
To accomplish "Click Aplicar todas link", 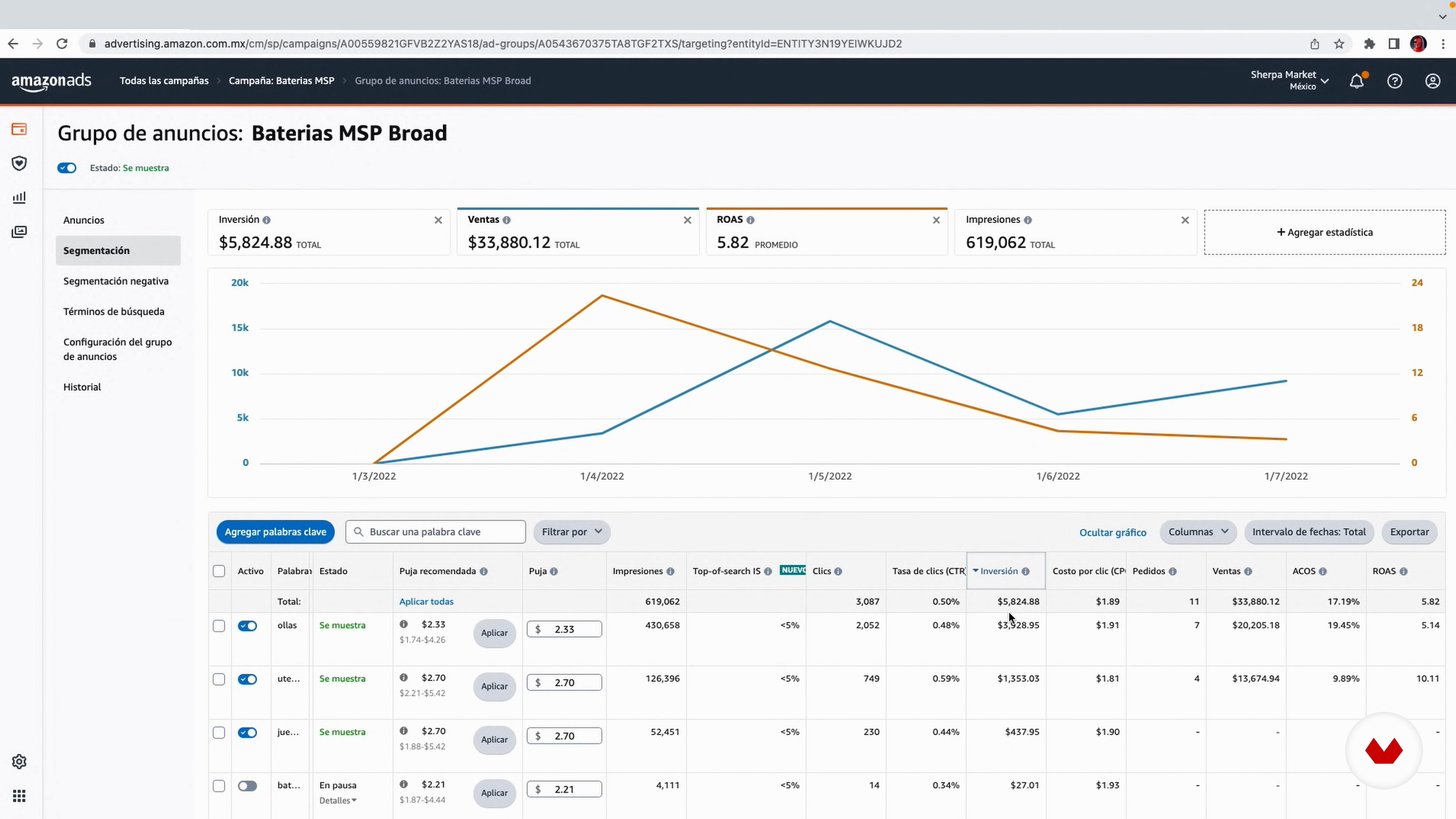I will [426, 601].
